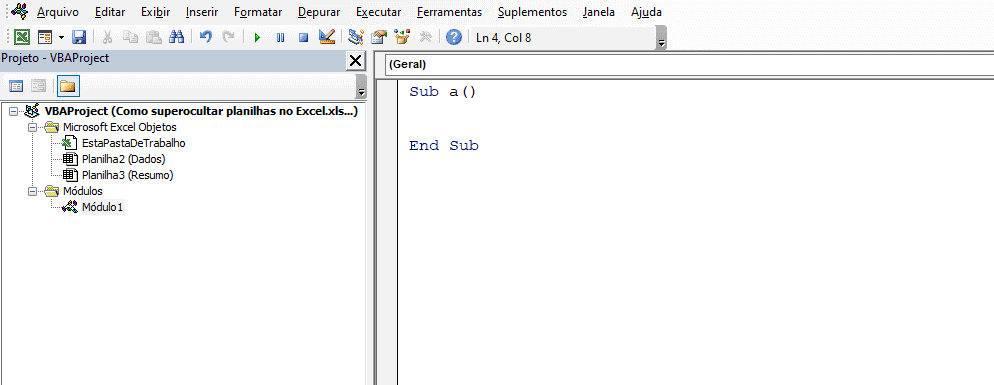This screenshot has height=385, width=994.
Task: Open the Editar menu
Action: point(110,12)
